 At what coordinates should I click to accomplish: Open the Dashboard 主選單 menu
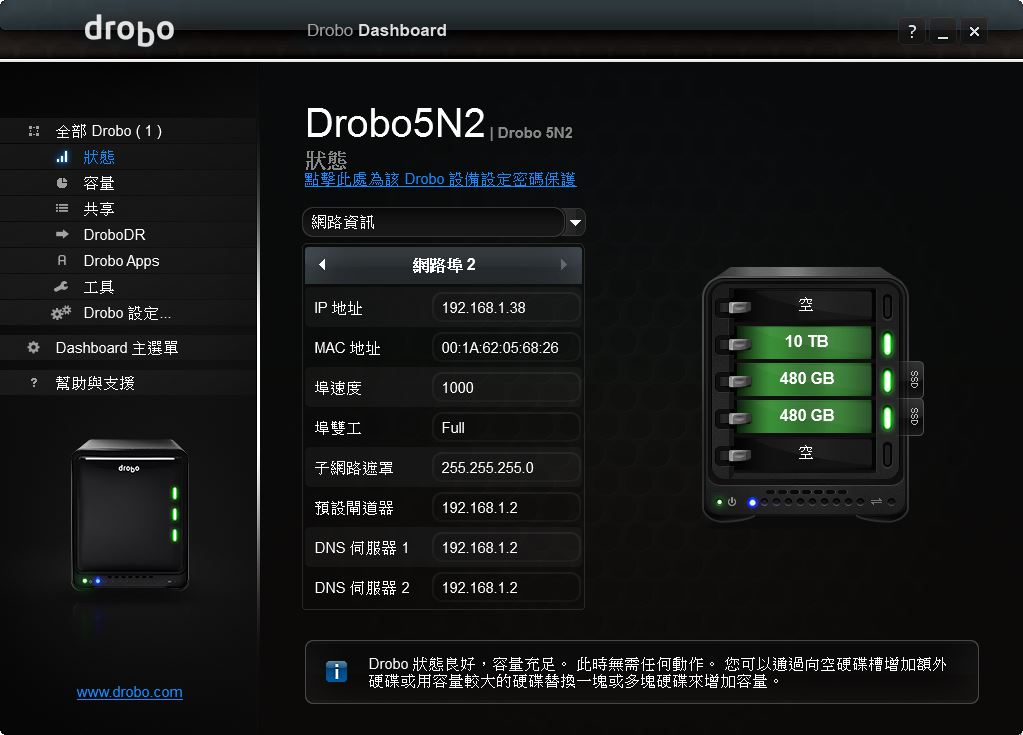[116, 348]
